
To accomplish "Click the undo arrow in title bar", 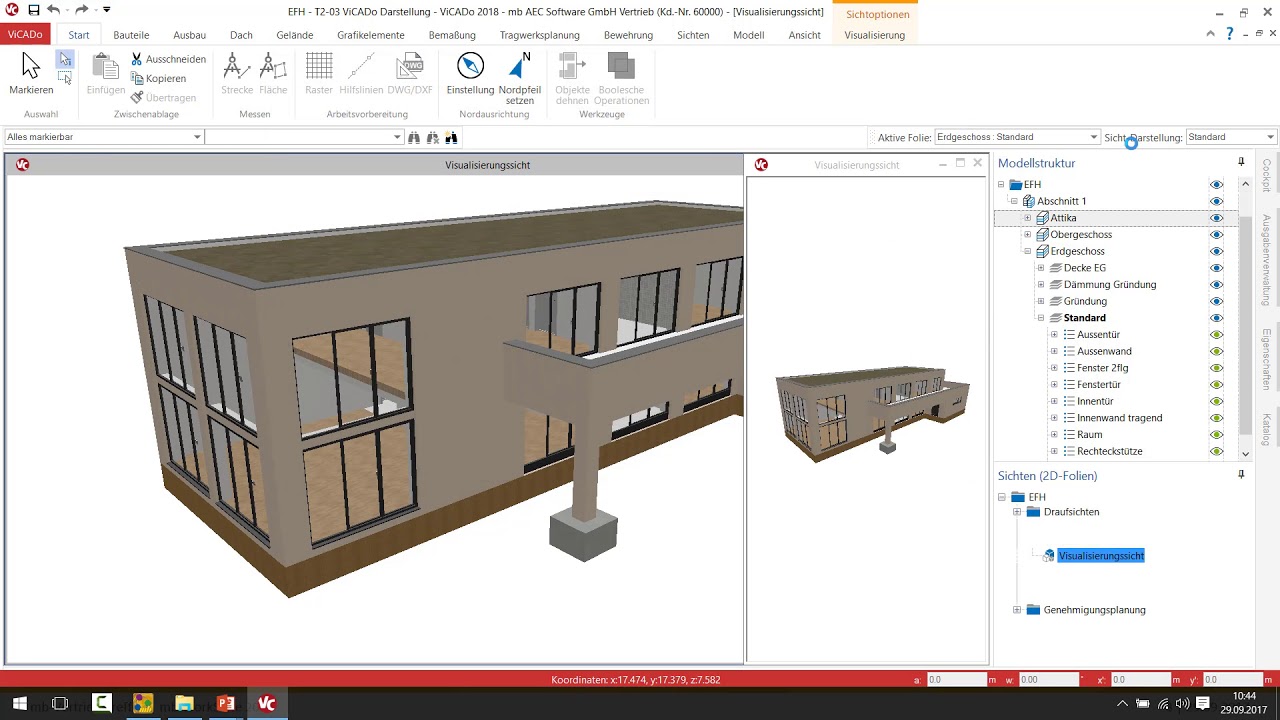I will 54,10.
